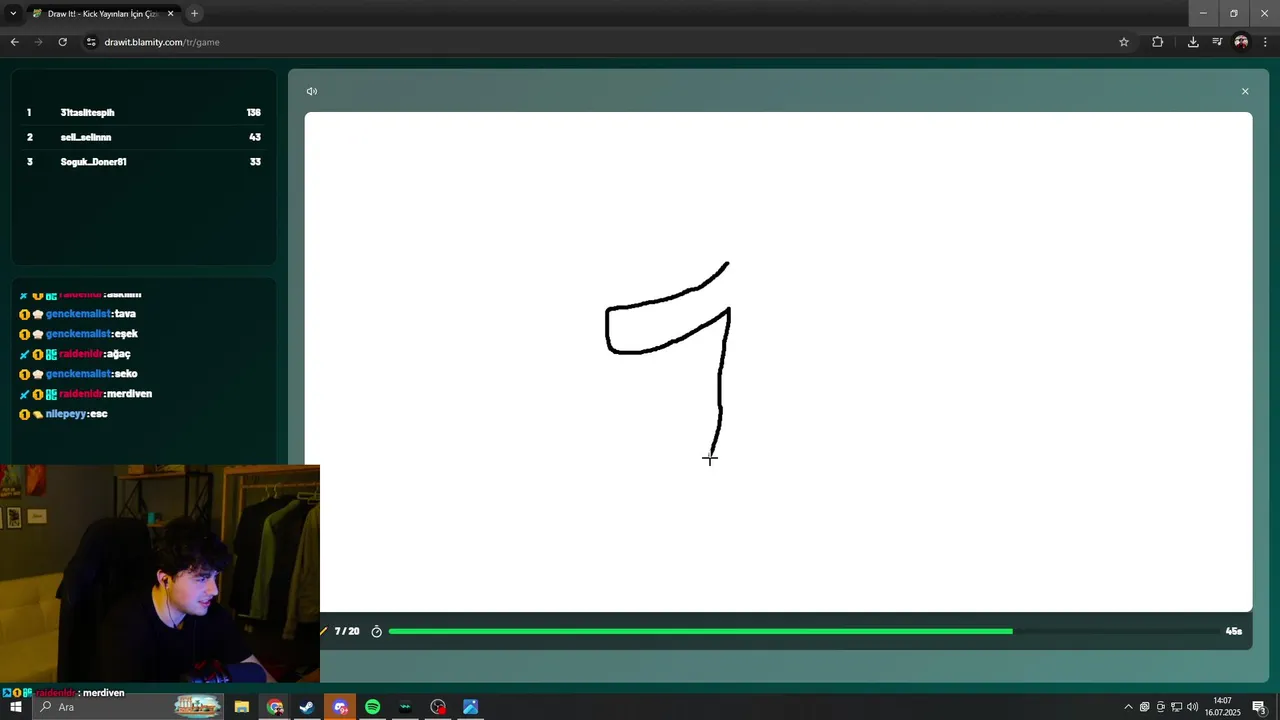Click the streamer webcam overlay
The image size is (1280, 720).
click(160, 574)
